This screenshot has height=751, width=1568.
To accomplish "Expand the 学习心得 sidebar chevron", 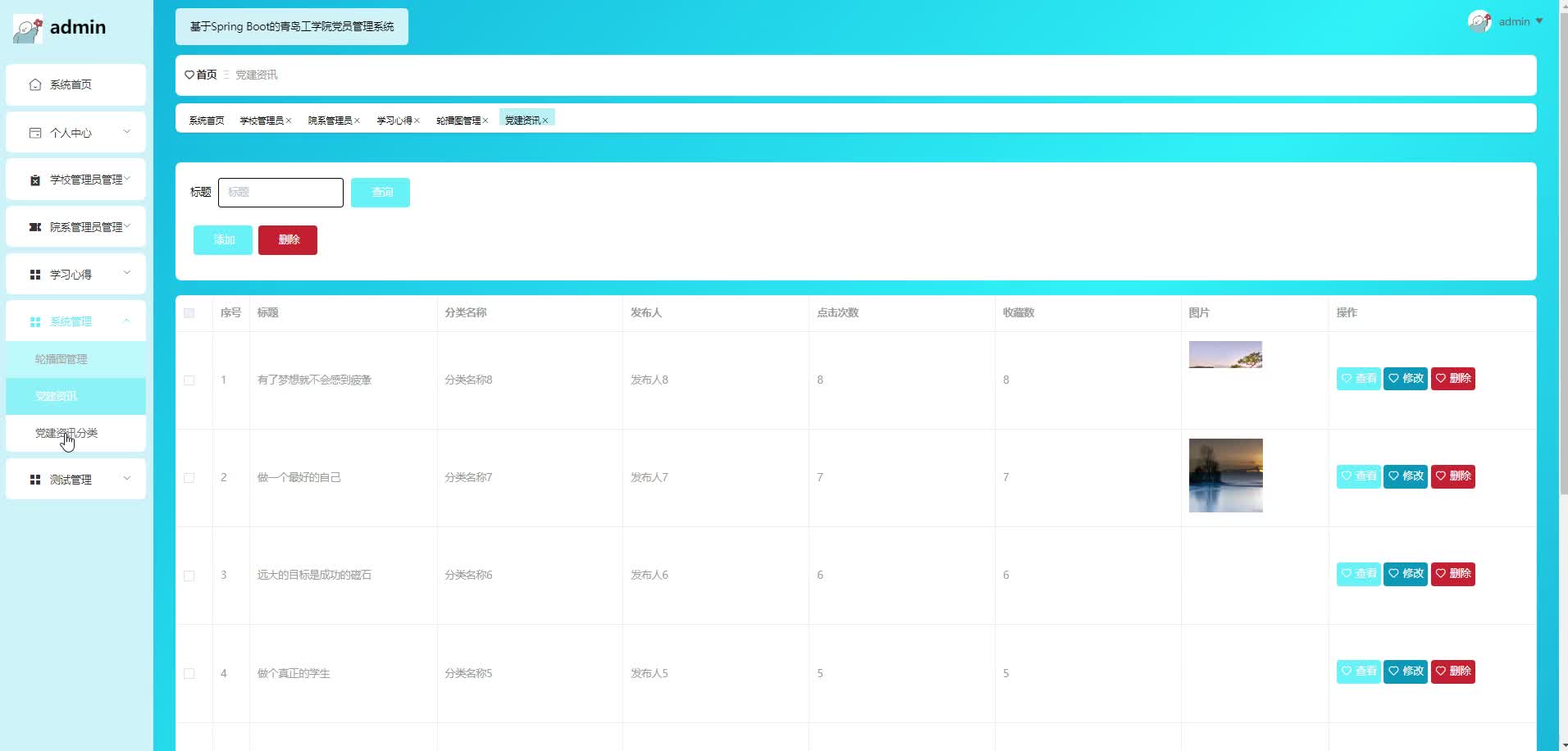I will tap(127, 272).
